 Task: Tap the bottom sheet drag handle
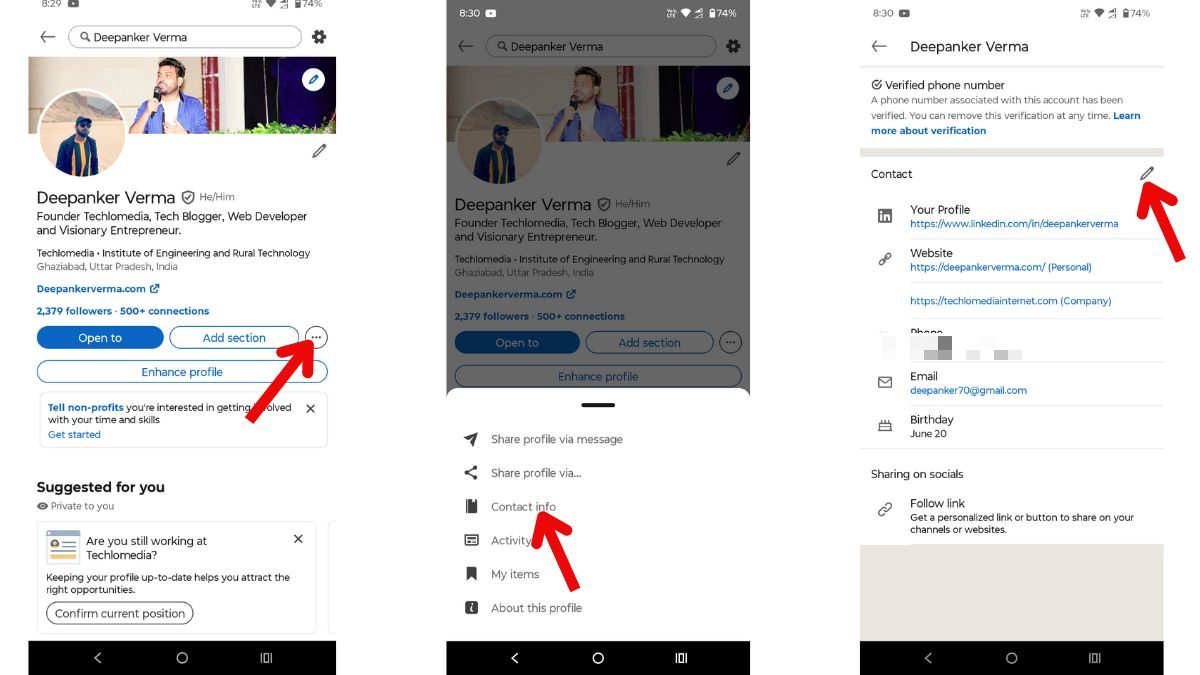click(598, 405)
